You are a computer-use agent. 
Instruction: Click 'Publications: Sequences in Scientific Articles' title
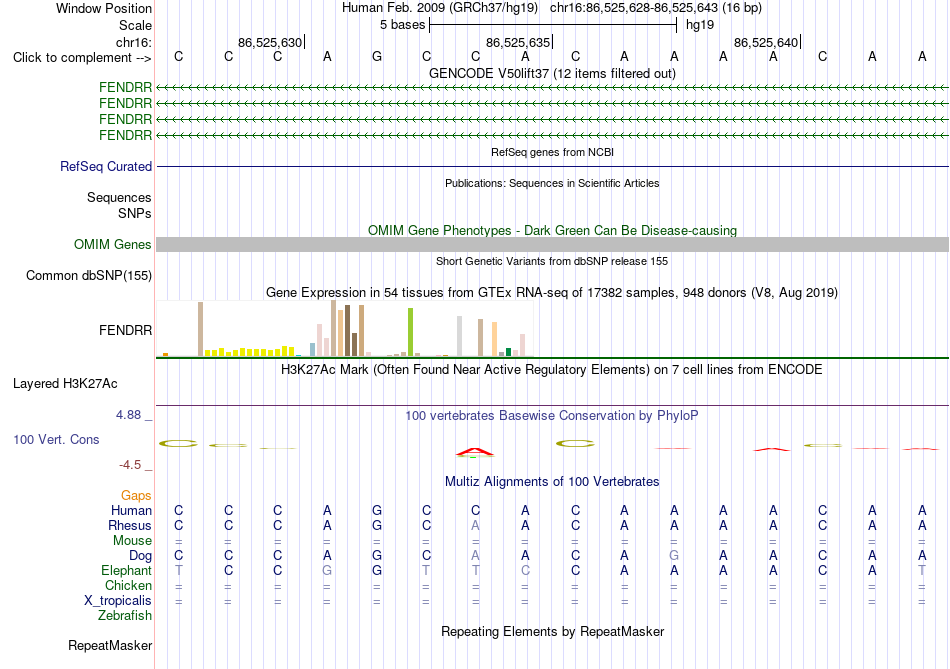pos(552,183)
